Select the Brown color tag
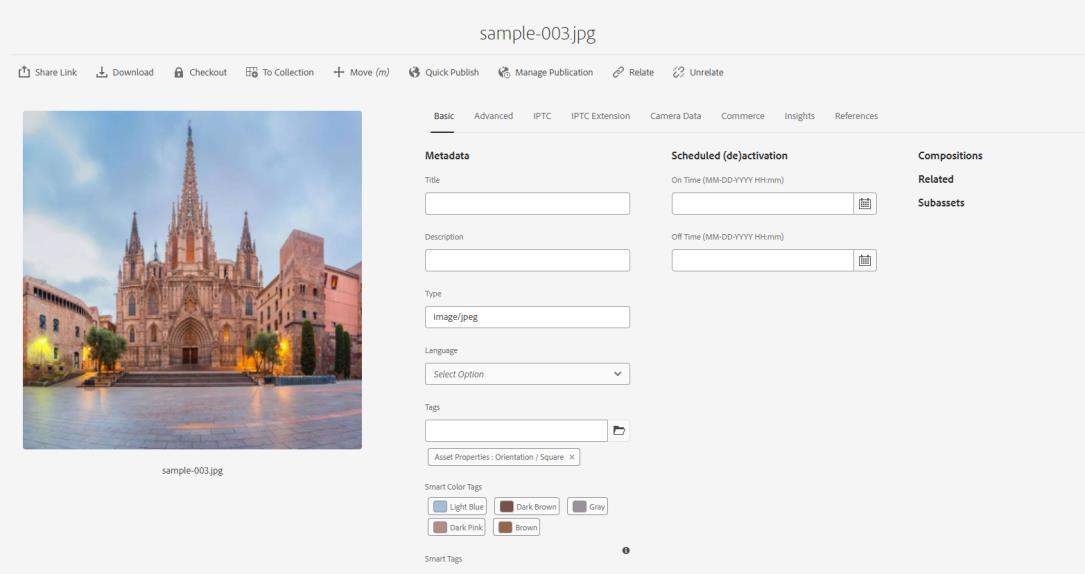Screen dimensions: 1085x574 click(516, 528)
